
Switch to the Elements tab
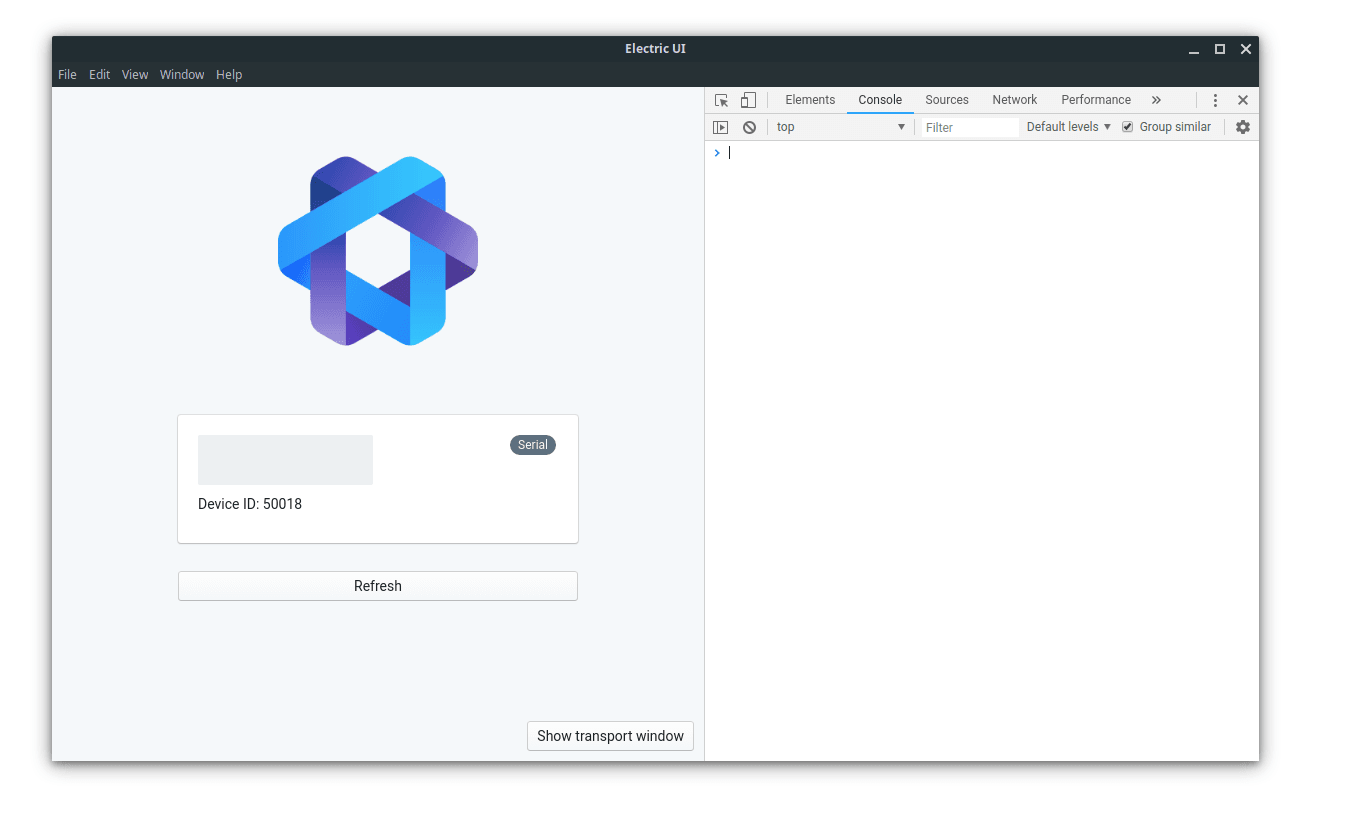tap(810, 100)
